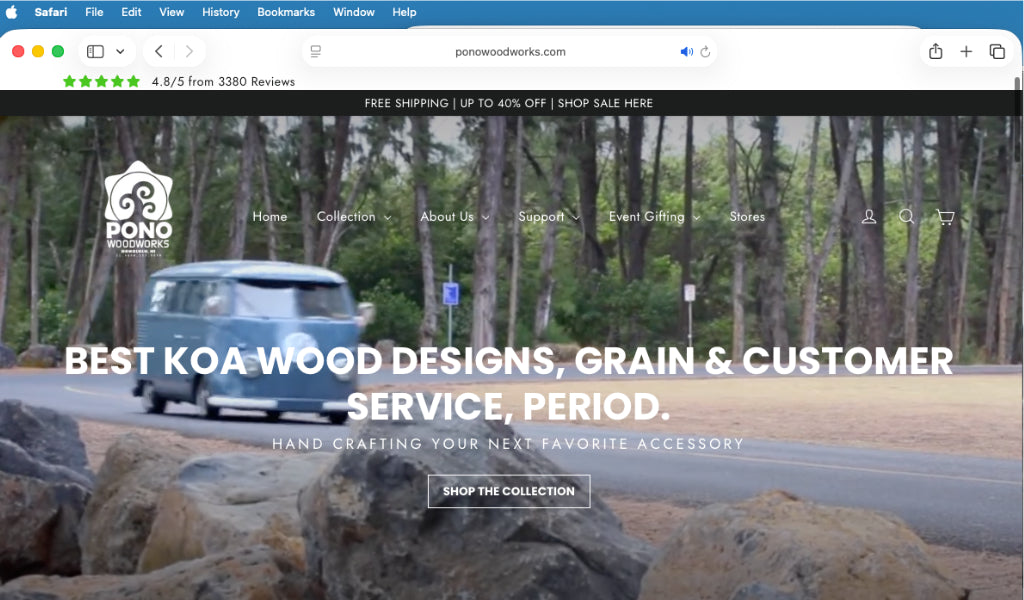
Task: Show the tab overview icon
Action: tap(997, 52)
